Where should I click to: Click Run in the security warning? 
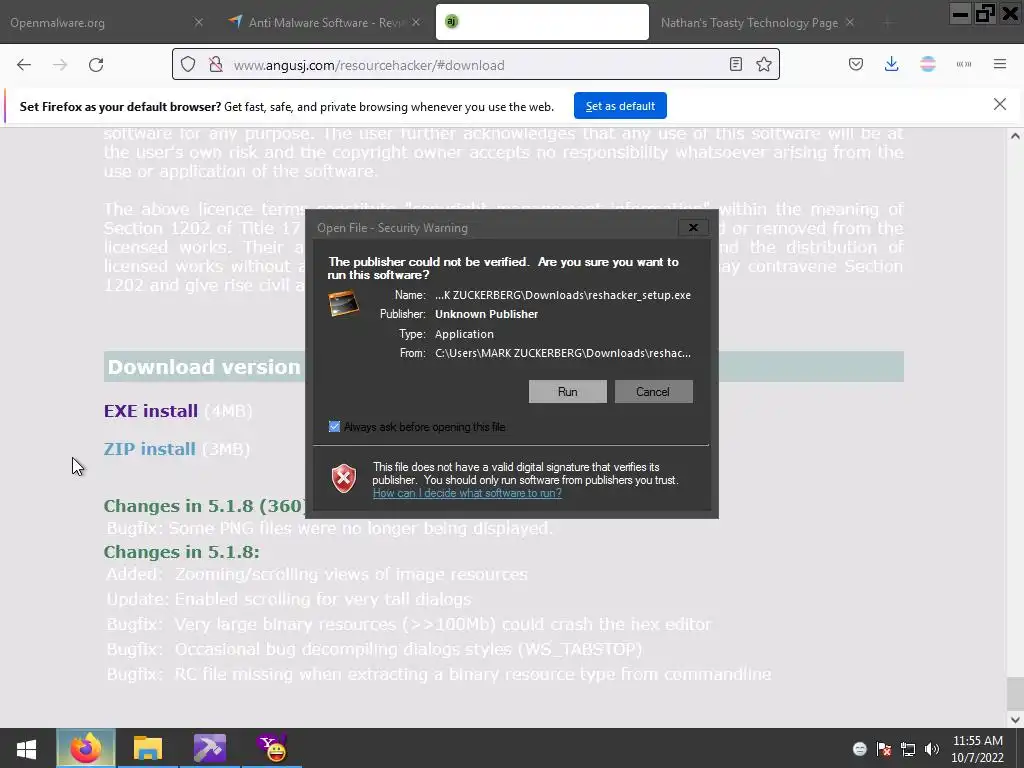point(568,392)
